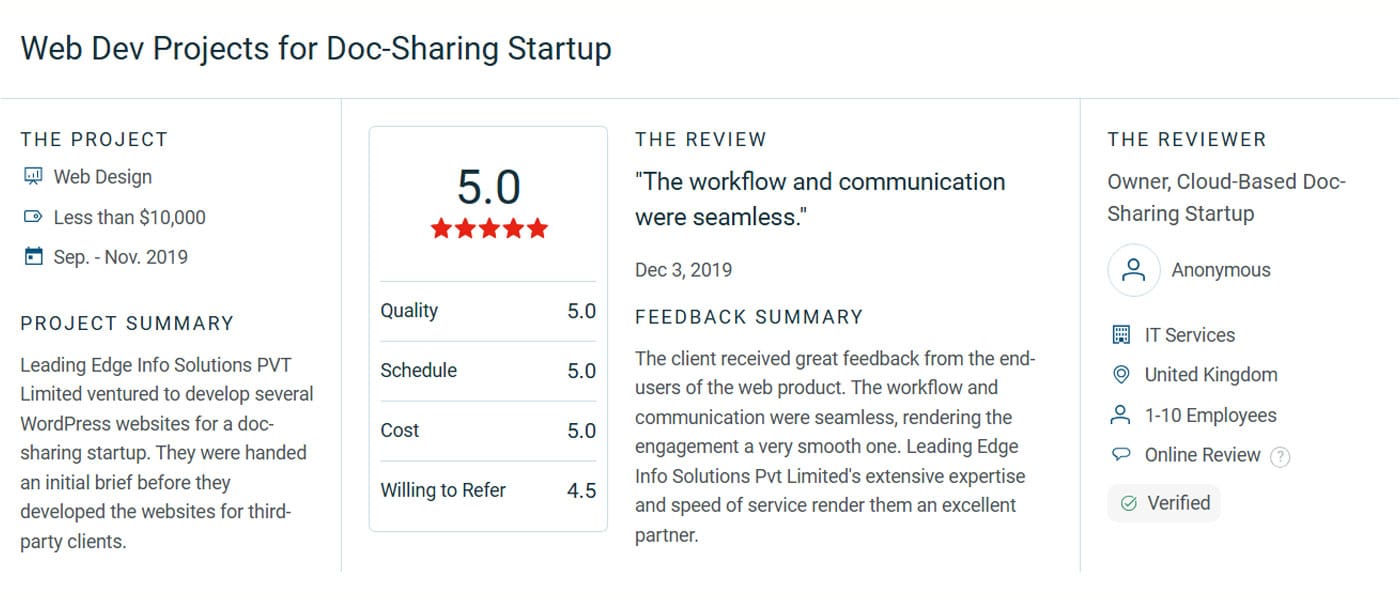Click the Anonymous reviewer avatar icon
The image size is (1400, 600).
tap(1133, 269)
